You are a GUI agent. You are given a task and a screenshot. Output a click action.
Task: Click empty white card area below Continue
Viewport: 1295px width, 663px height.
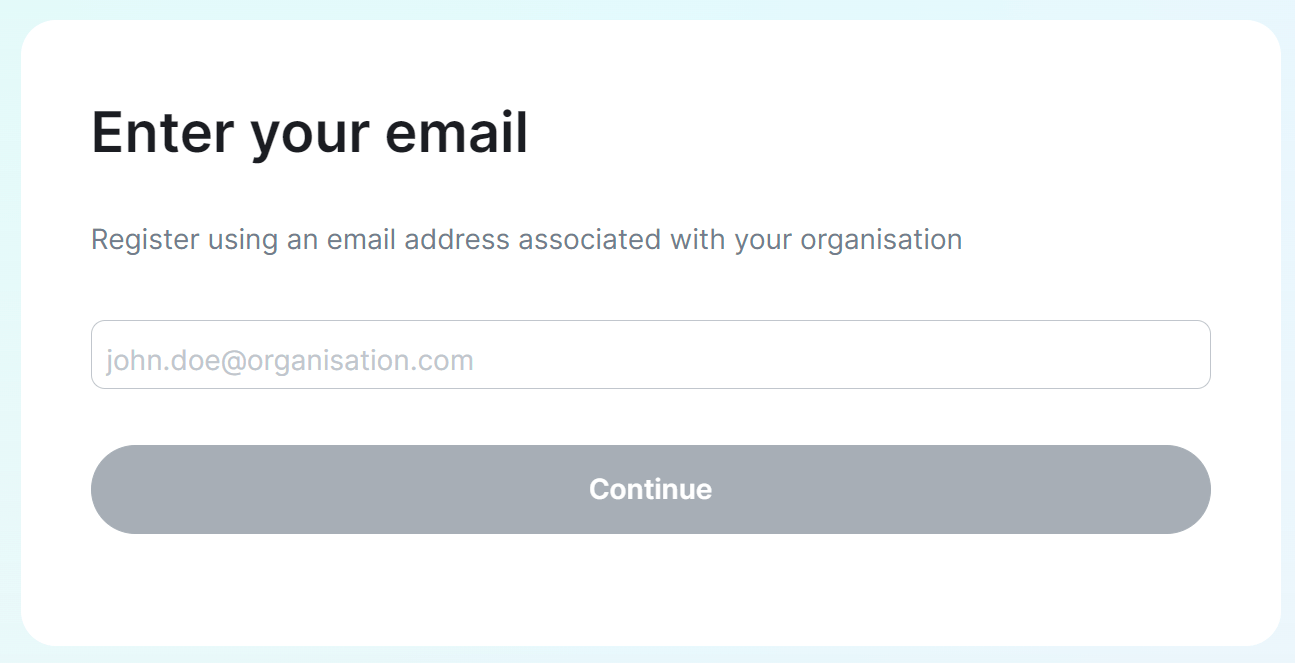pos(650,590)
